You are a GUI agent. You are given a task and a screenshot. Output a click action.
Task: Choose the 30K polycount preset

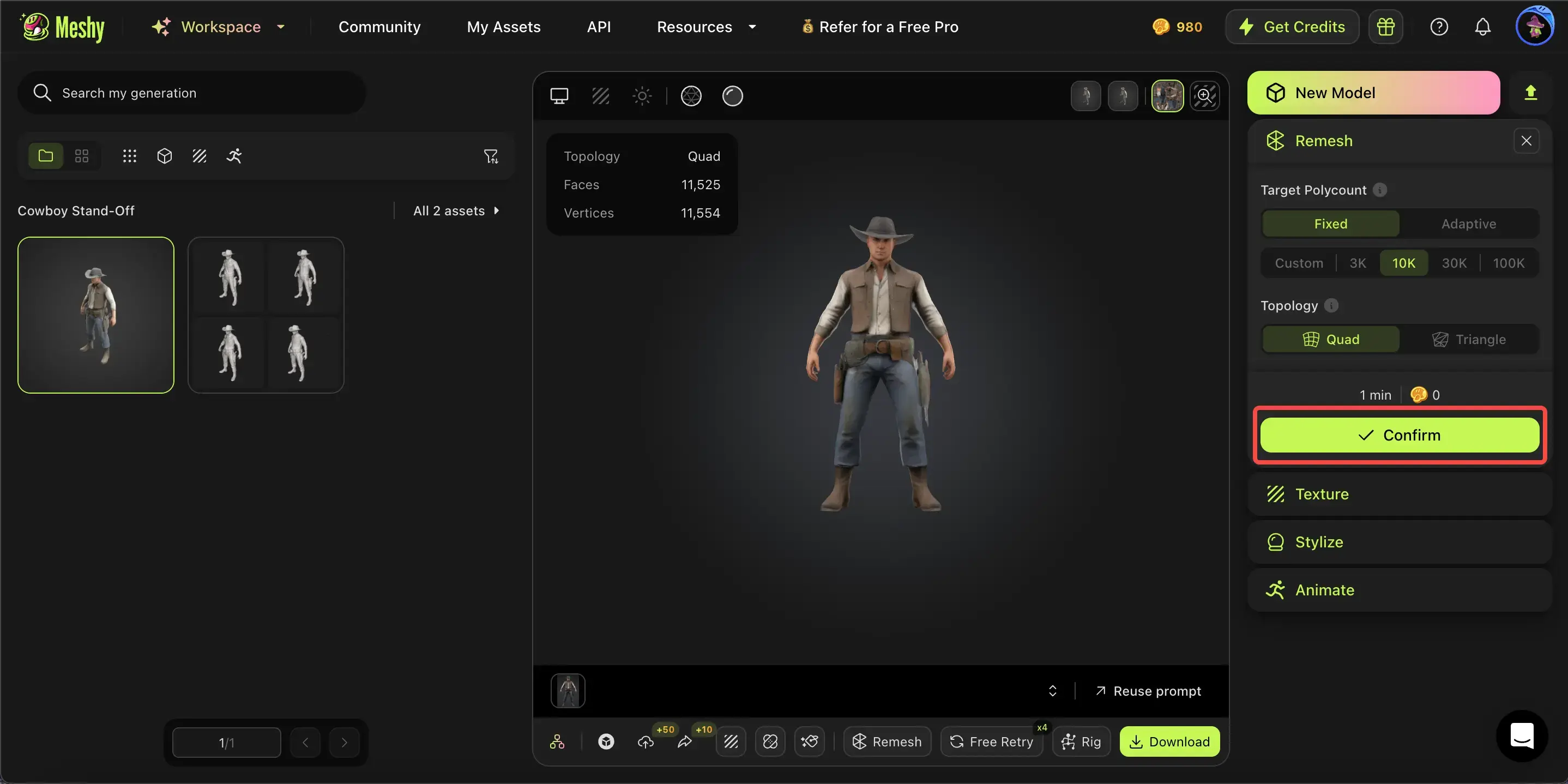coord(1454,263)
